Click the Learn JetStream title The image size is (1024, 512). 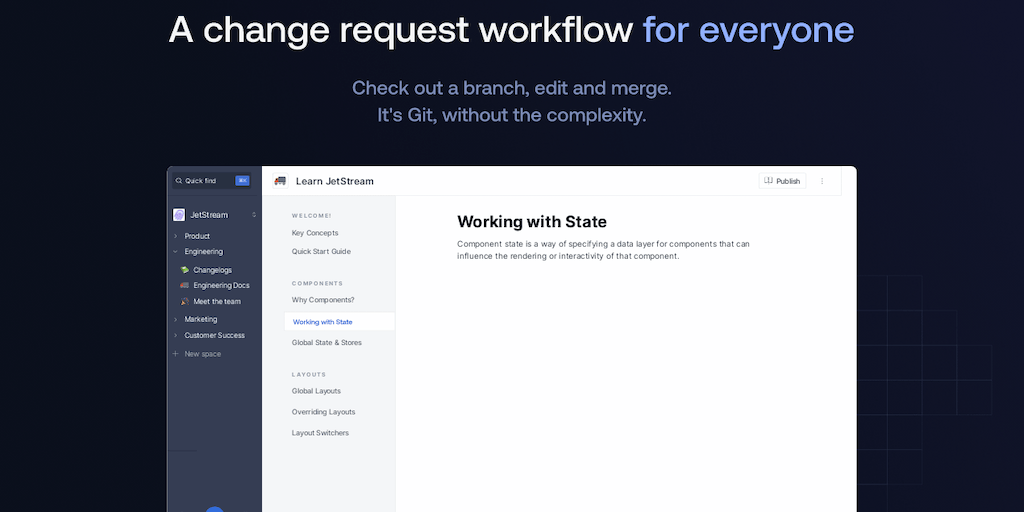[335, 181]
